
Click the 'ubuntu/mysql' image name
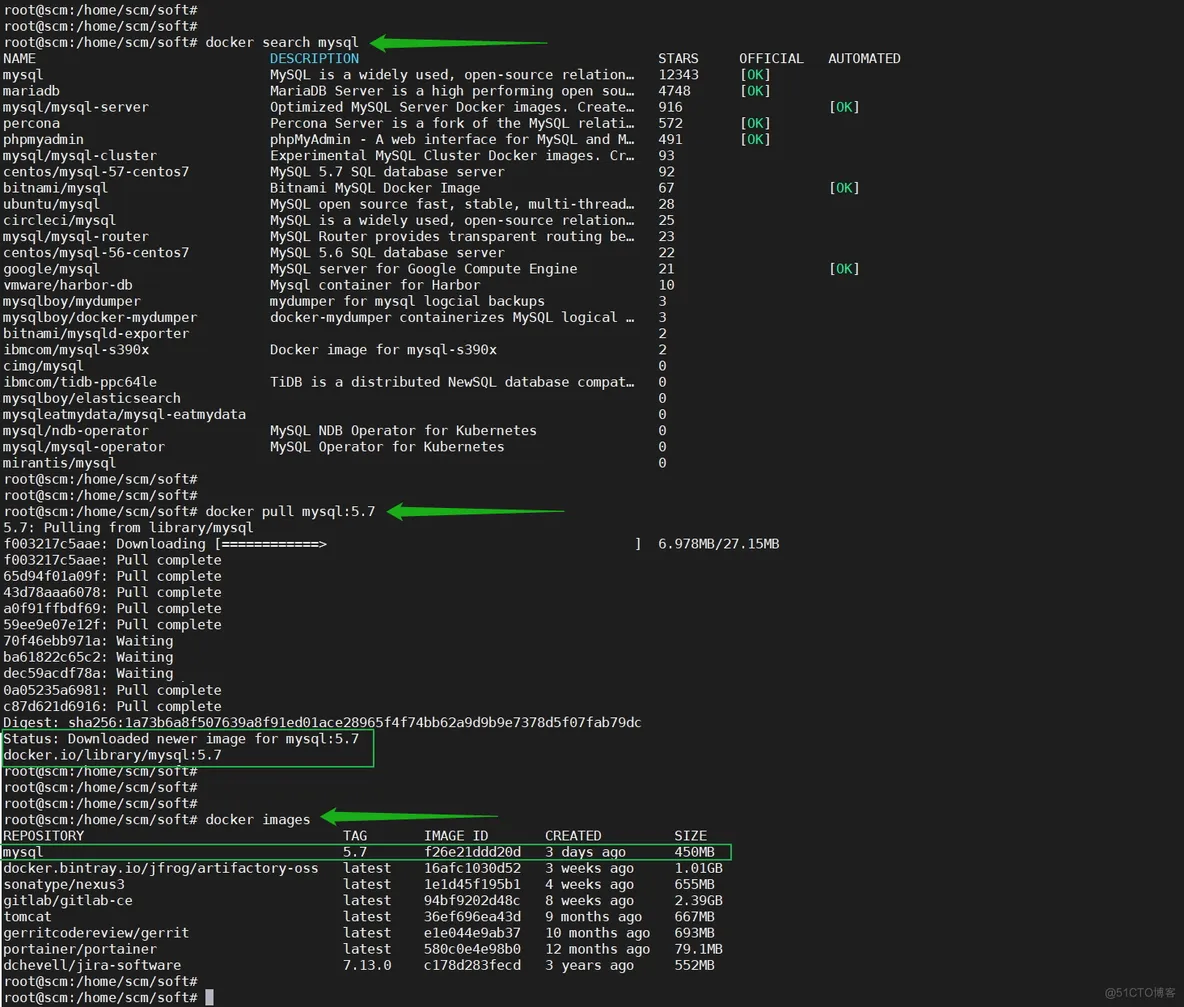click(x=51, y=205)
